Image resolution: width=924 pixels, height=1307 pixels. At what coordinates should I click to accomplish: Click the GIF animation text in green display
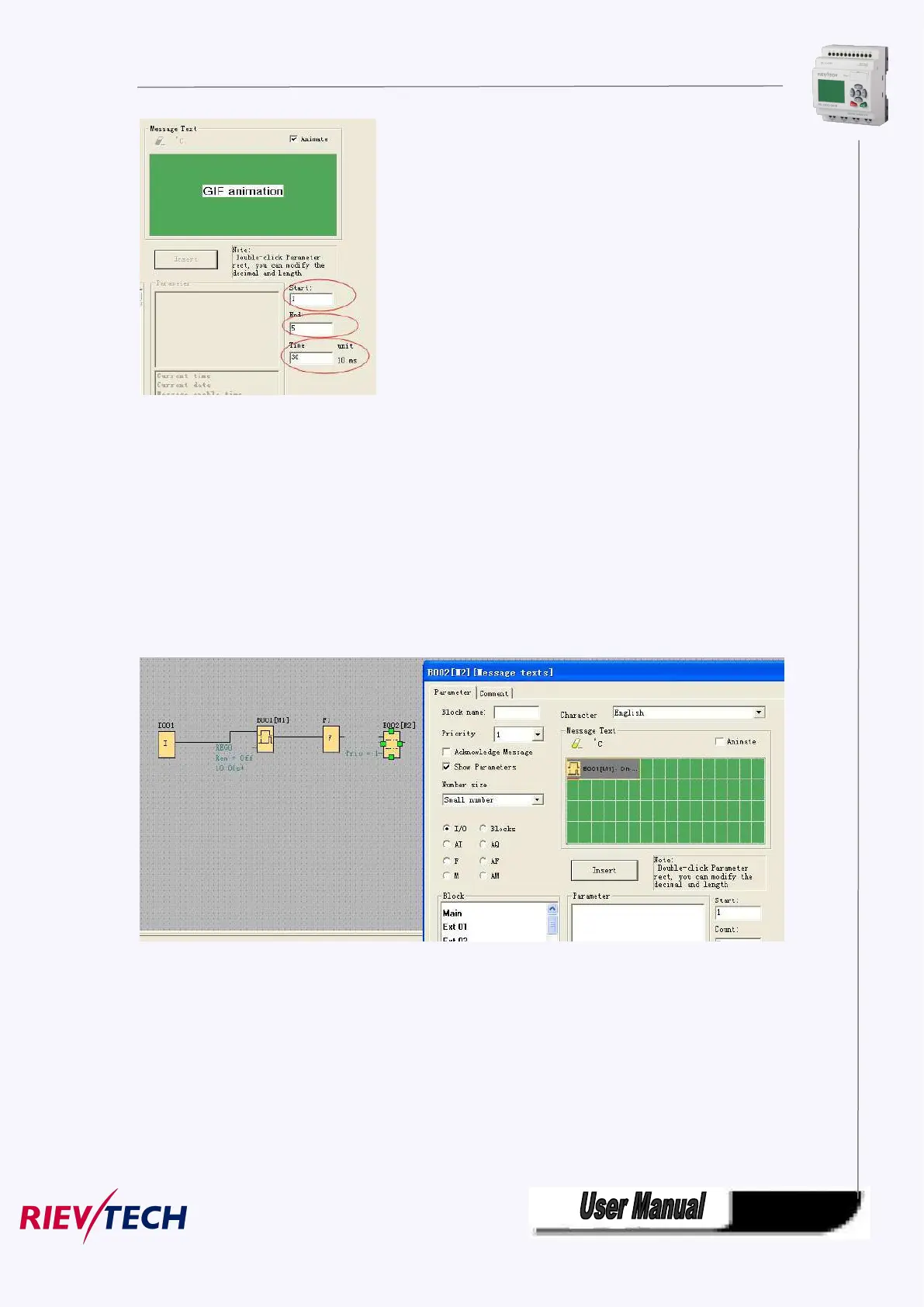243,191
